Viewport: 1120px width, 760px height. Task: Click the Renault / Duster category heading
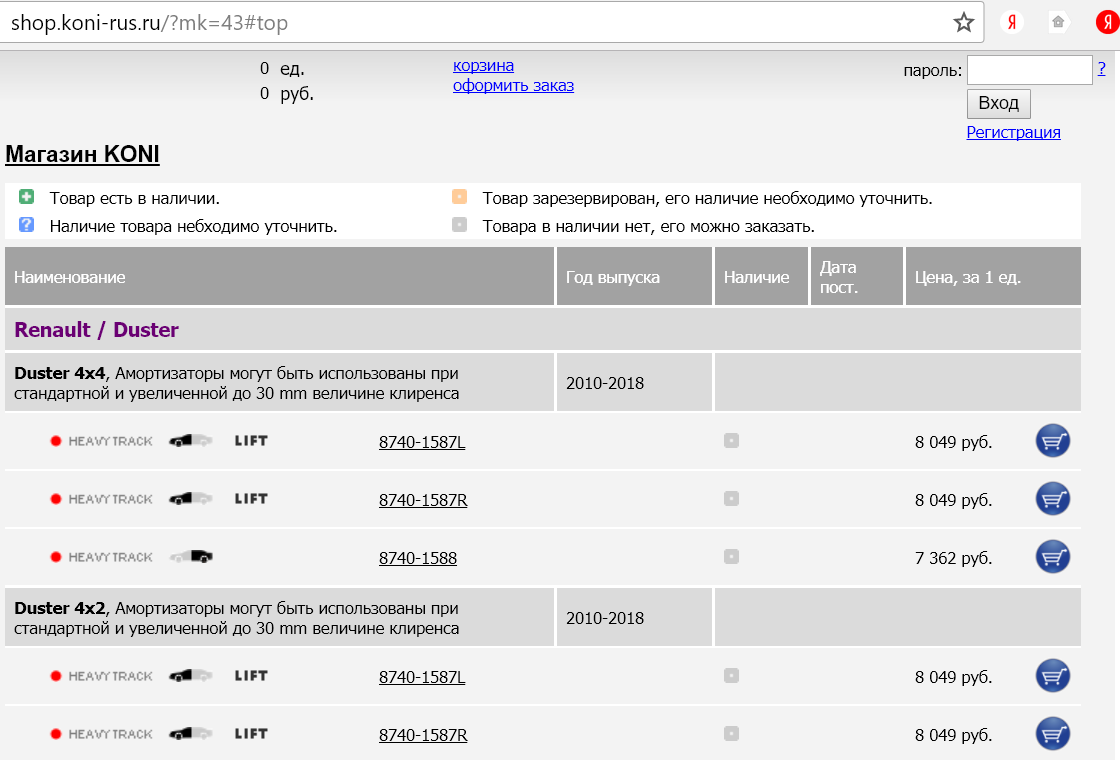(97, 330)
